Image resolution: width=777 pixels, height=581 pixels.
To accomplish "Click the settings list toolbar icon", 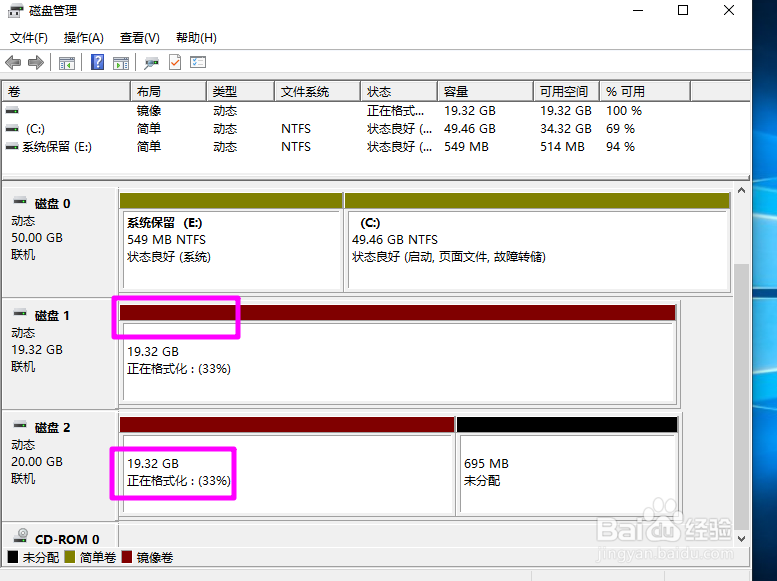I will 198,62.
